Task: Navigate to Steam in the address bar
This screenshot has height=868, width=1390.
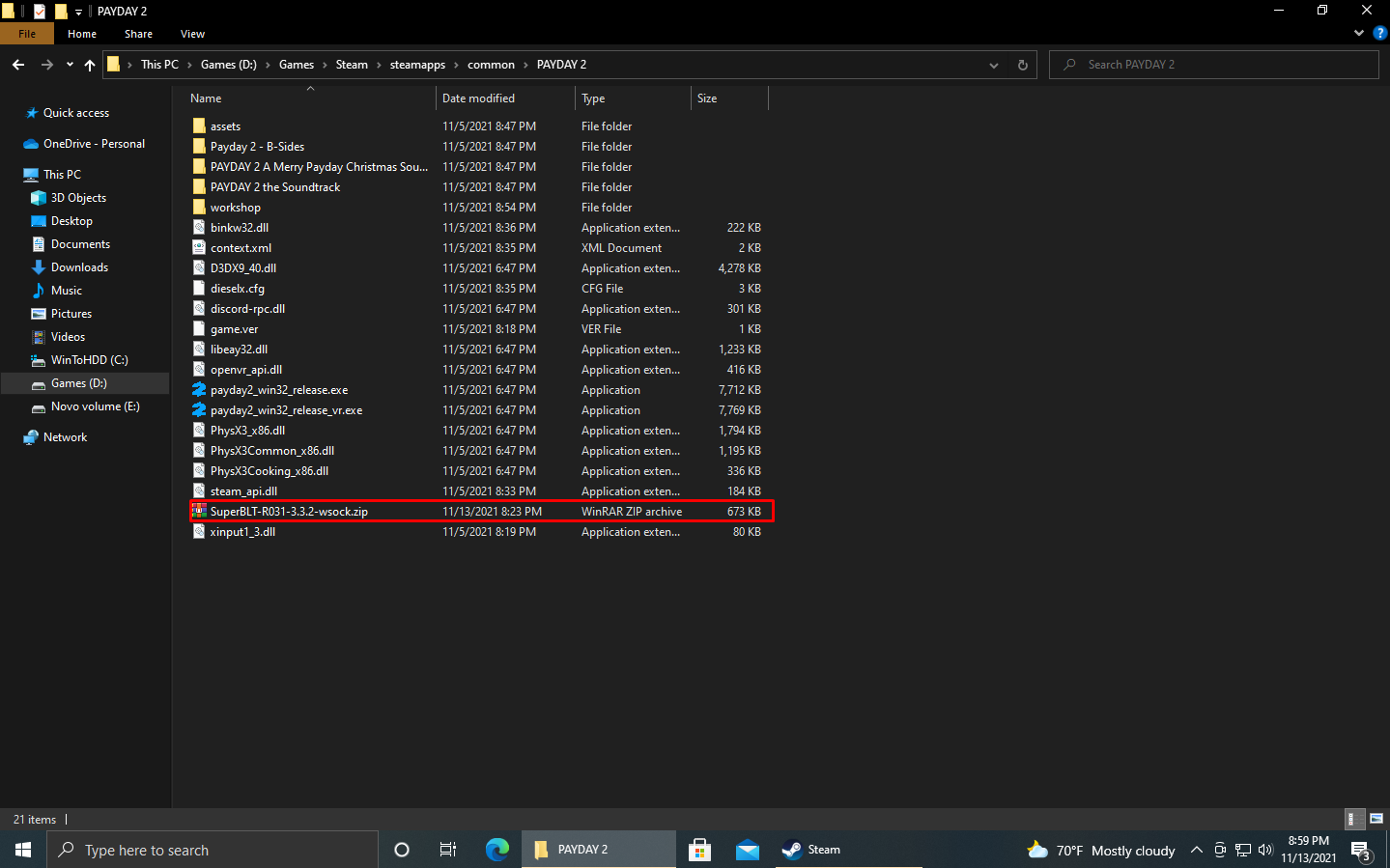Action: point(352,65)
